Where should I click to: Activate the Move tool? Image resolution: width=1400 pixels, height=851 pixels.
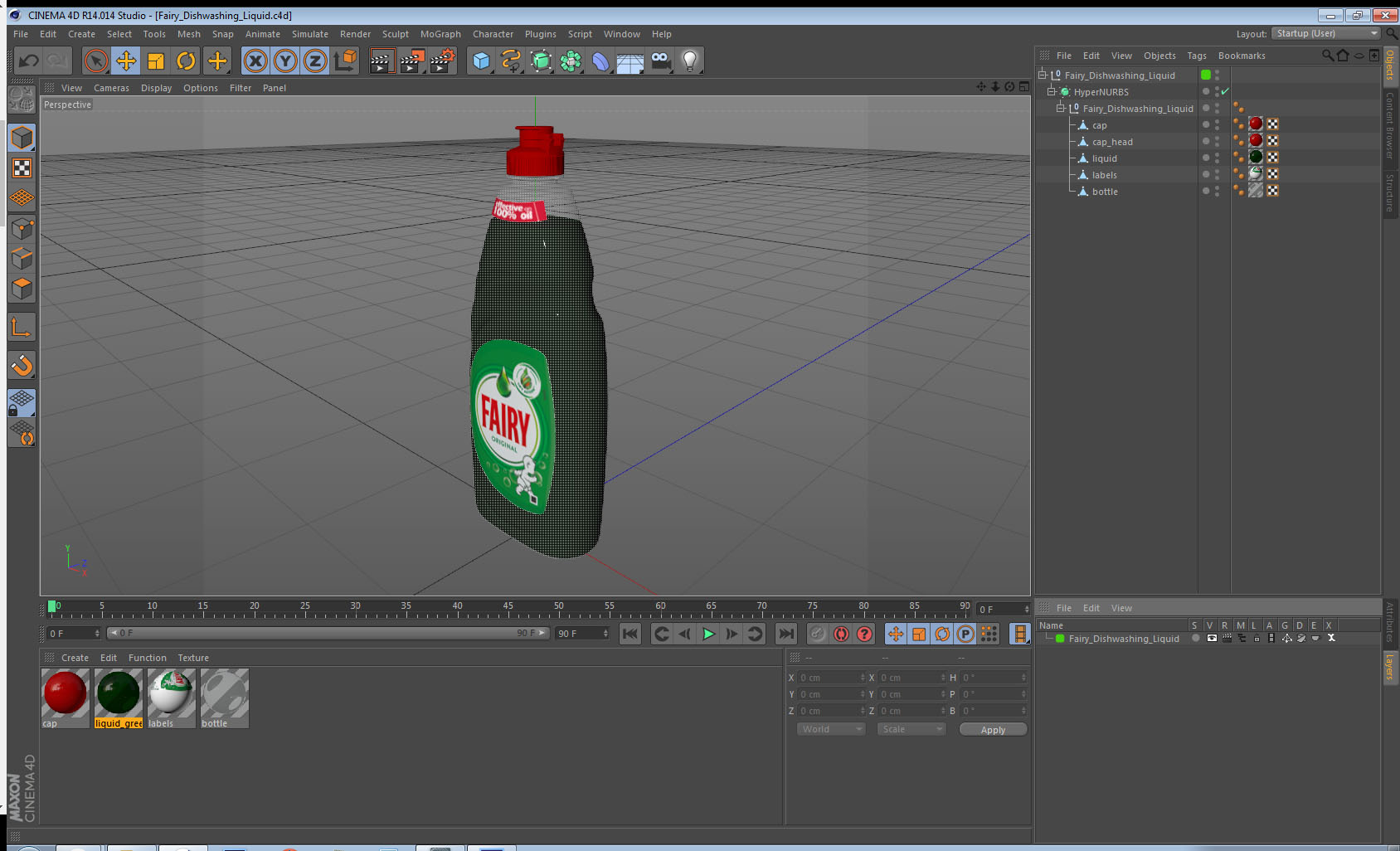tap(126, 61)
